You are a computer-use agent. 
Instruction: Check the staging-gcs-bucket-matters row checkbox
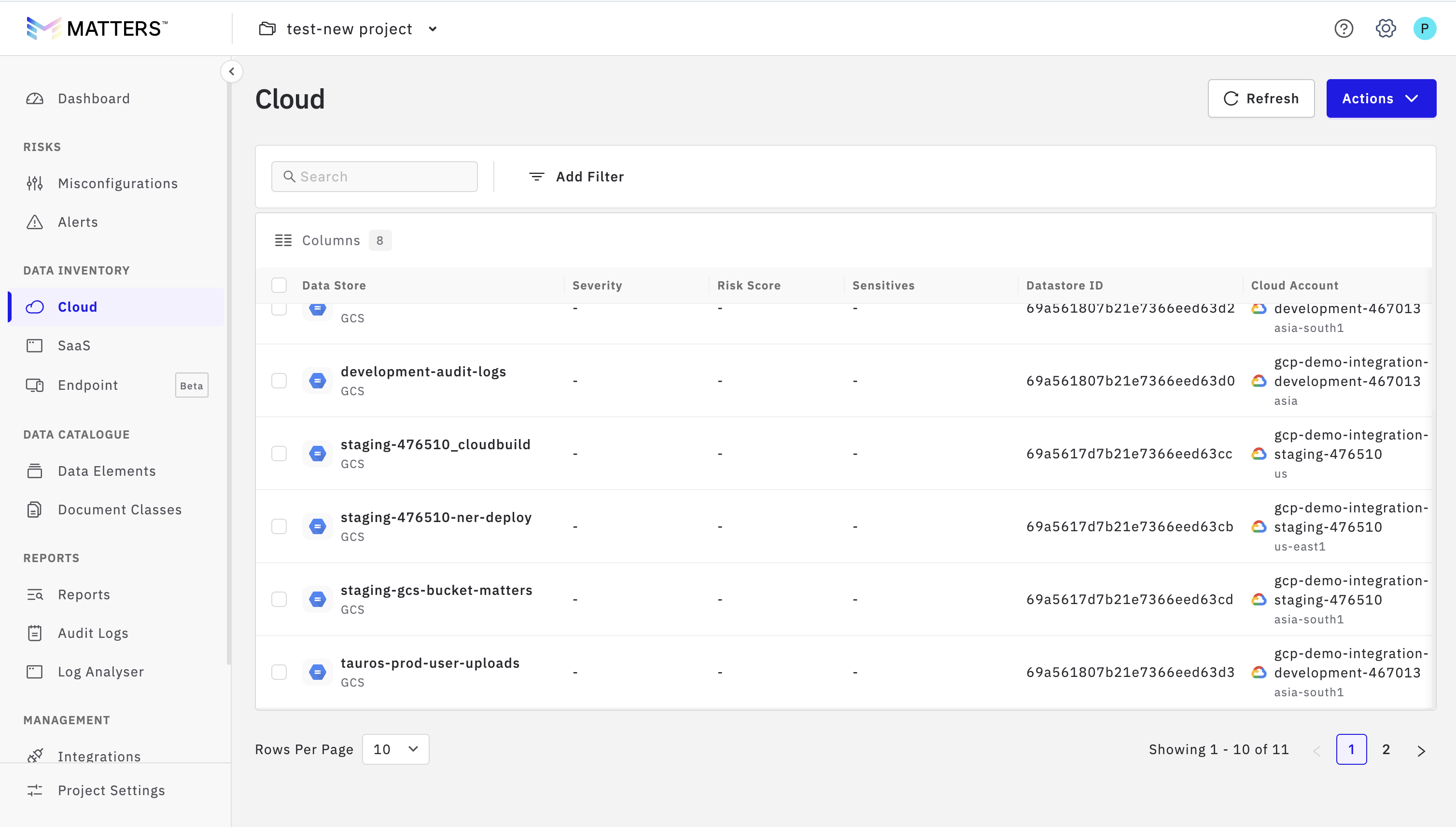click(279, 599)
